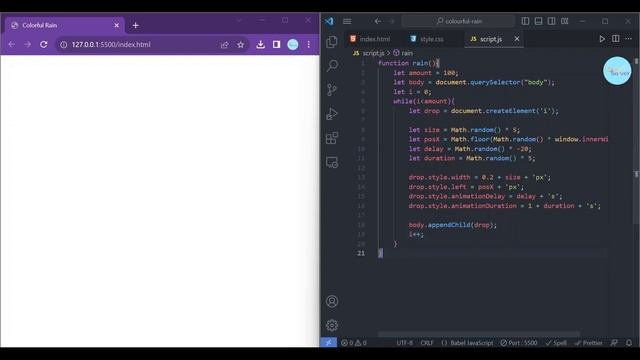Toggle the bottom panel layout button
The height and width of the screenshot is (360, 640).
point(538,21)
